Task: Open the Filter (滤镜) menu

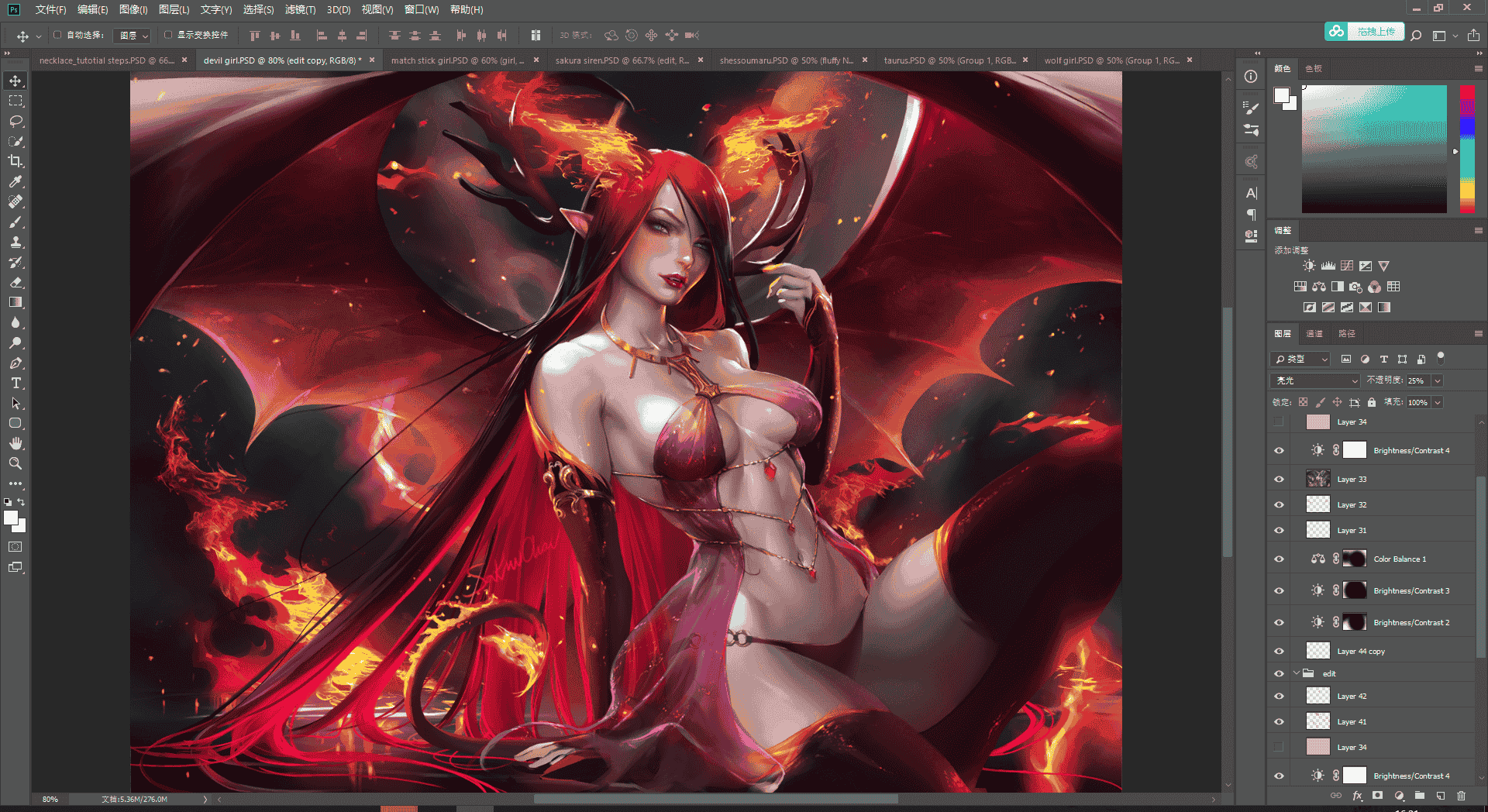Action: click(x=300, y=9)
